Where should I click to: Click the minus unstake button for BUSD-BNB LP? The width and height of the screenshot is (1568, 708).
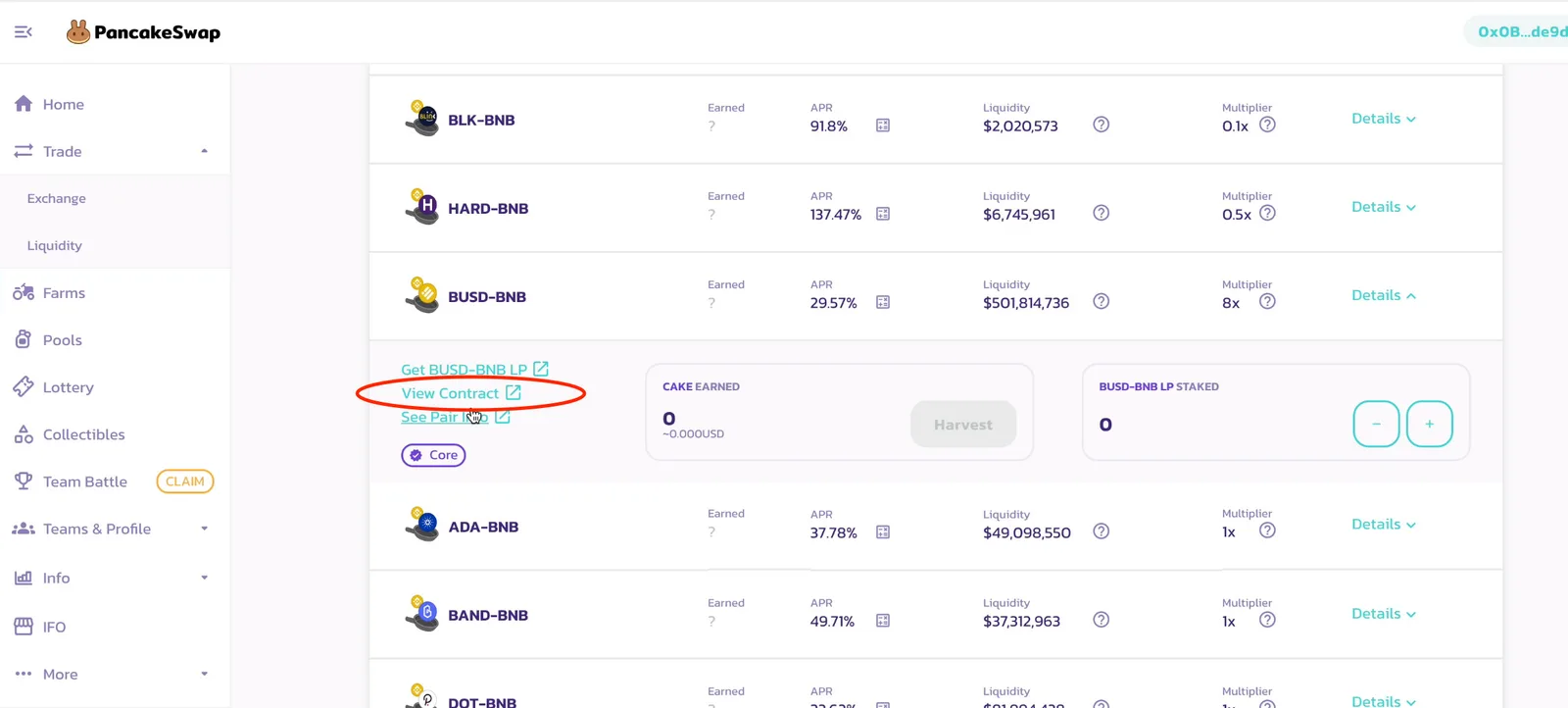(x=1376, y=424)
